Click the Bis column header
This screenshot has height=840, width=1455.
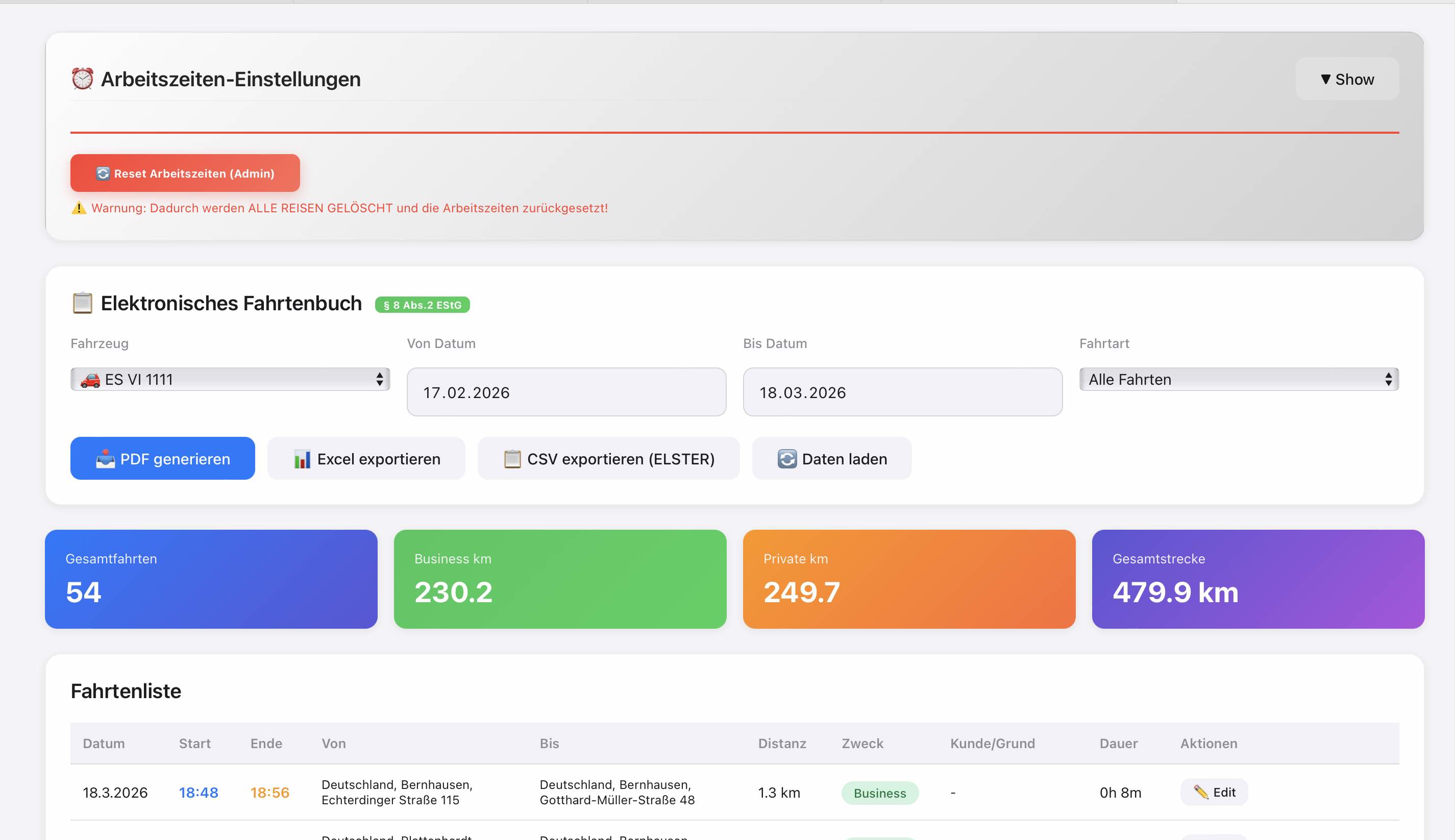click(x=549, y=744)
